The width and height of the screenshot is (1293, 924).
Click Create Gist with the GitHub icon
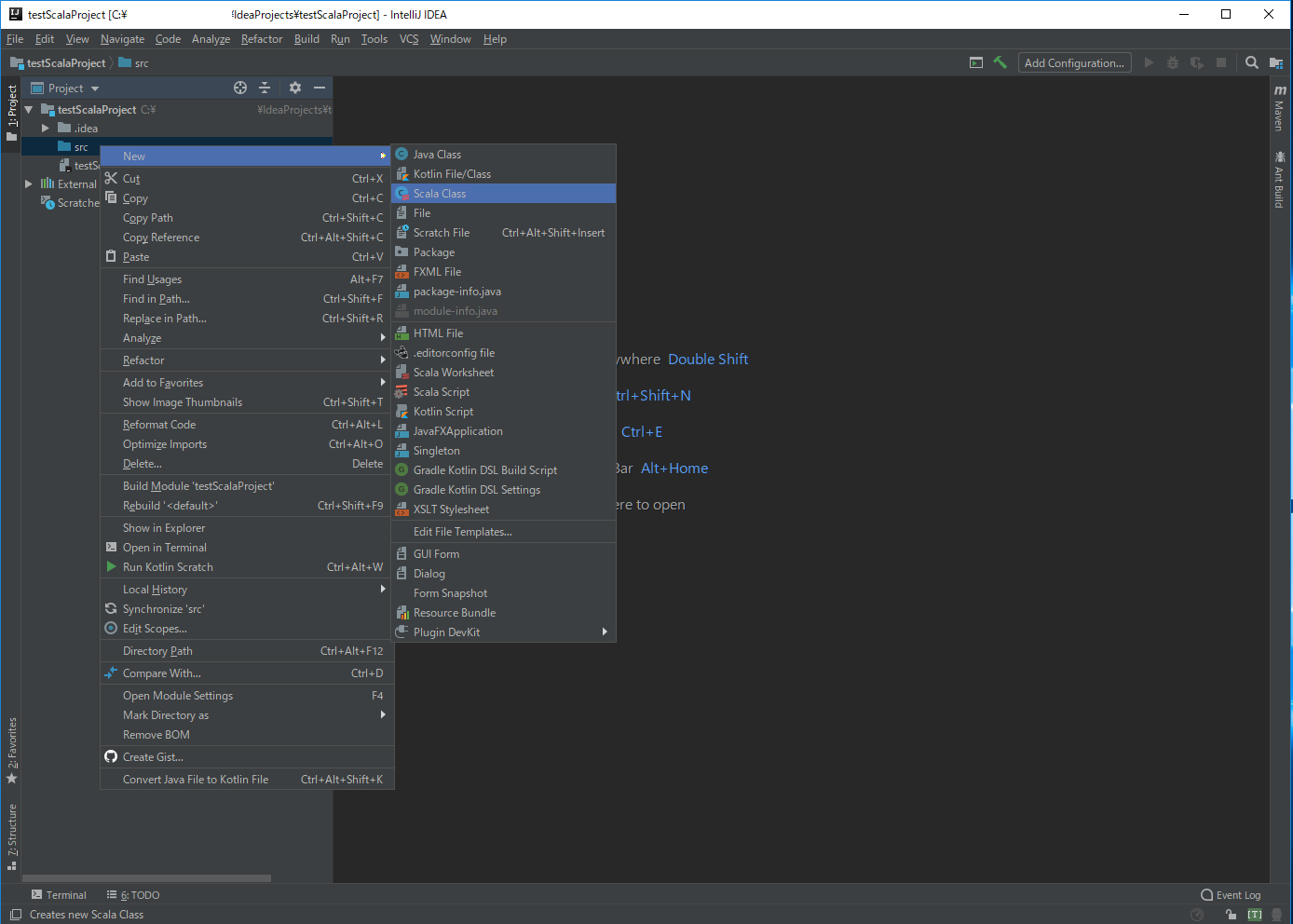(x=247, y=757)
